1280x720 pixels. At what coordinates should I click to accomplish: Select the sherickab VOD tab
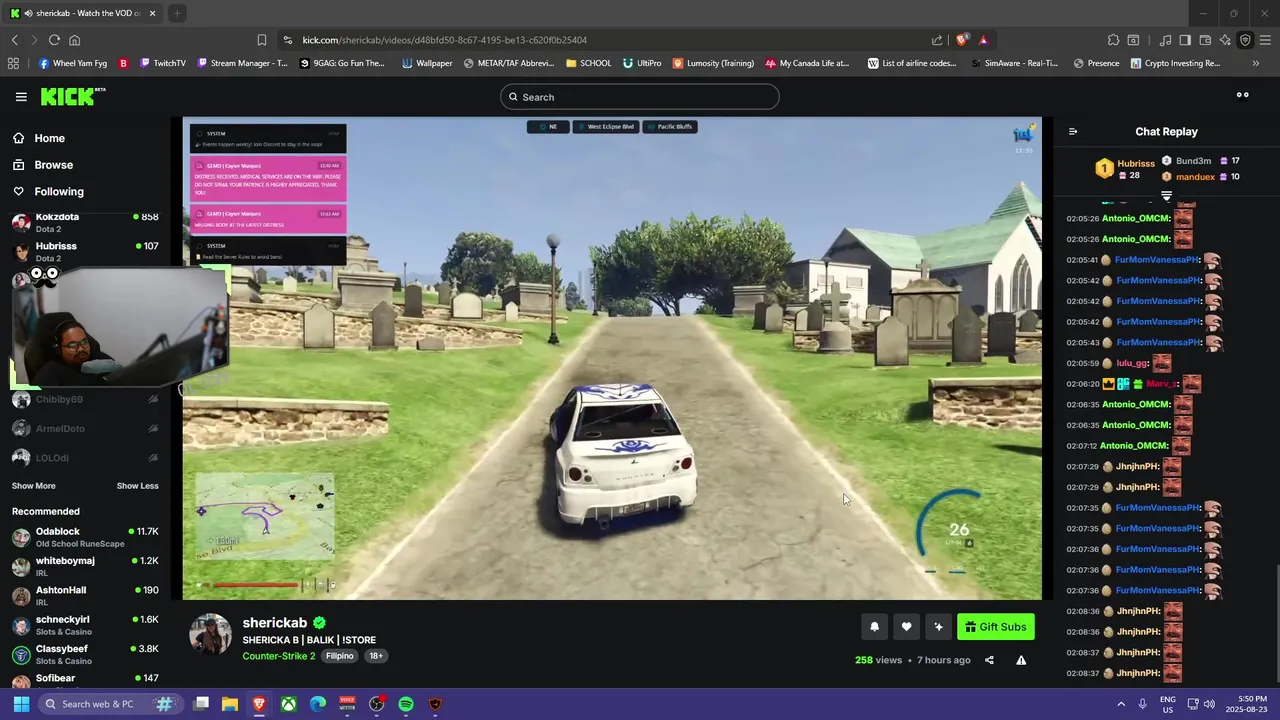pos(82,13)
